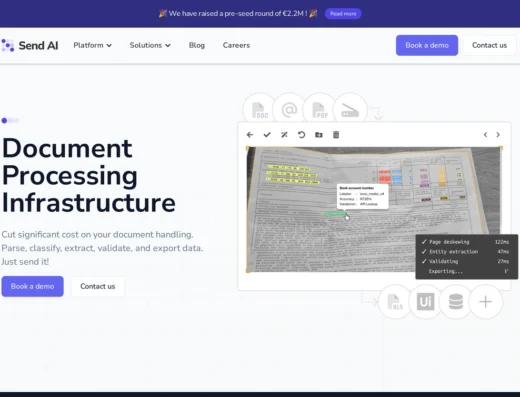The width and height of the screenshot is (520, 397).
Task: Select the magic wand icon in viewer toolbar
Action: pos(284,135)
